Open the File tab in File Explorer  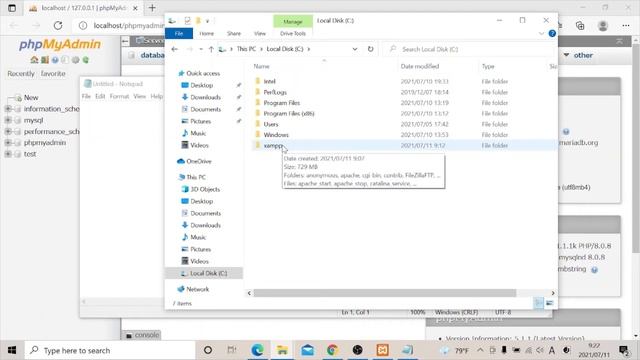[179, 33]
